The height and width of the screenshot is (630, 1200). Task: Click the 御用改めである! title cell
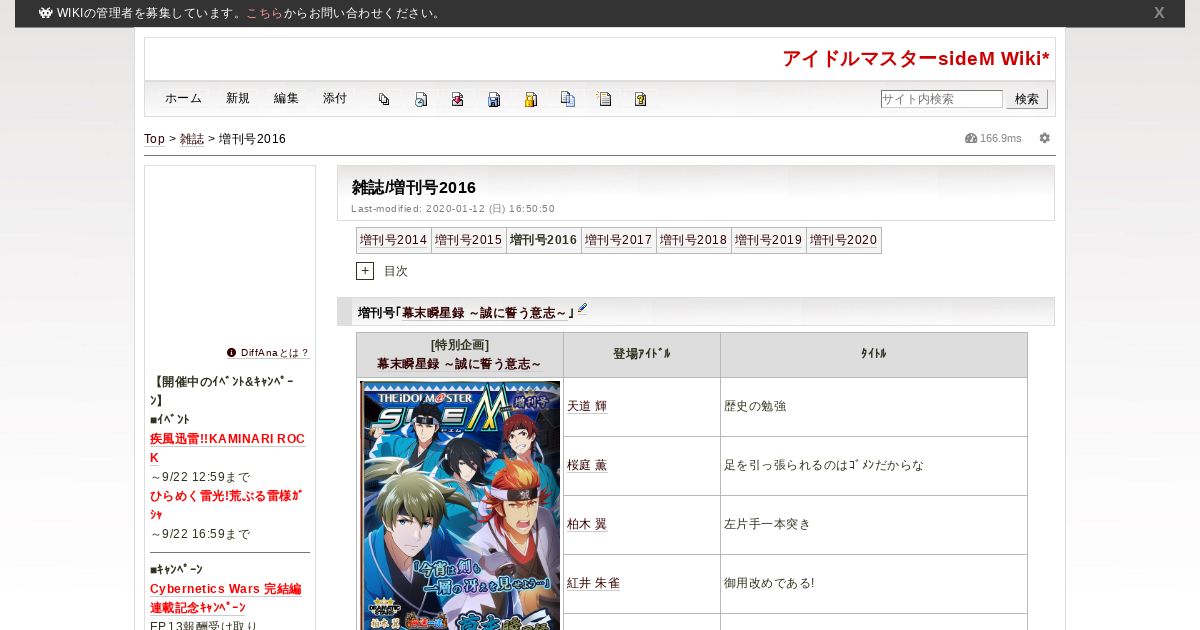[x=874, y=584]
